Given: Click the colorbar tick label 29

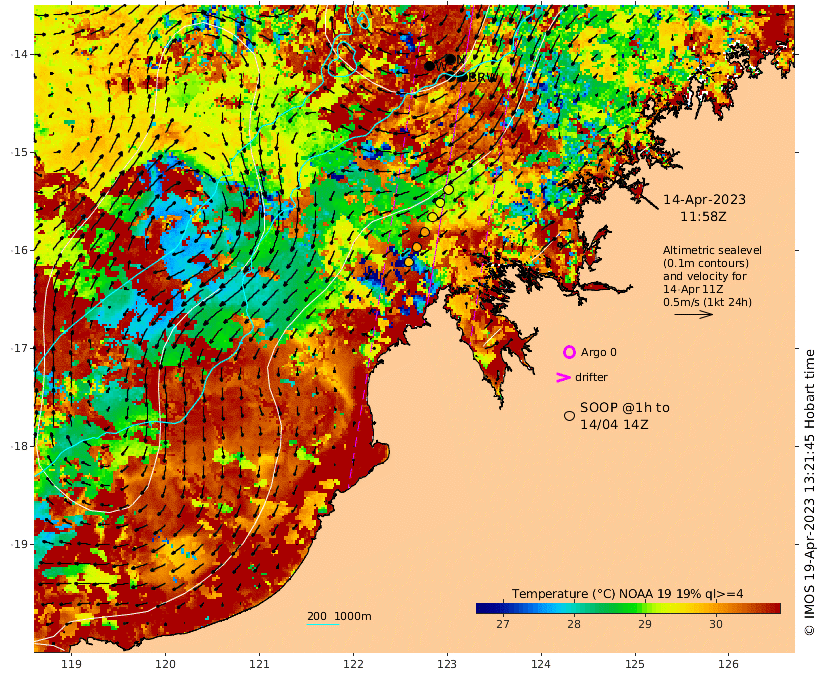Looking at the screenshot, I should coord(645,624).
